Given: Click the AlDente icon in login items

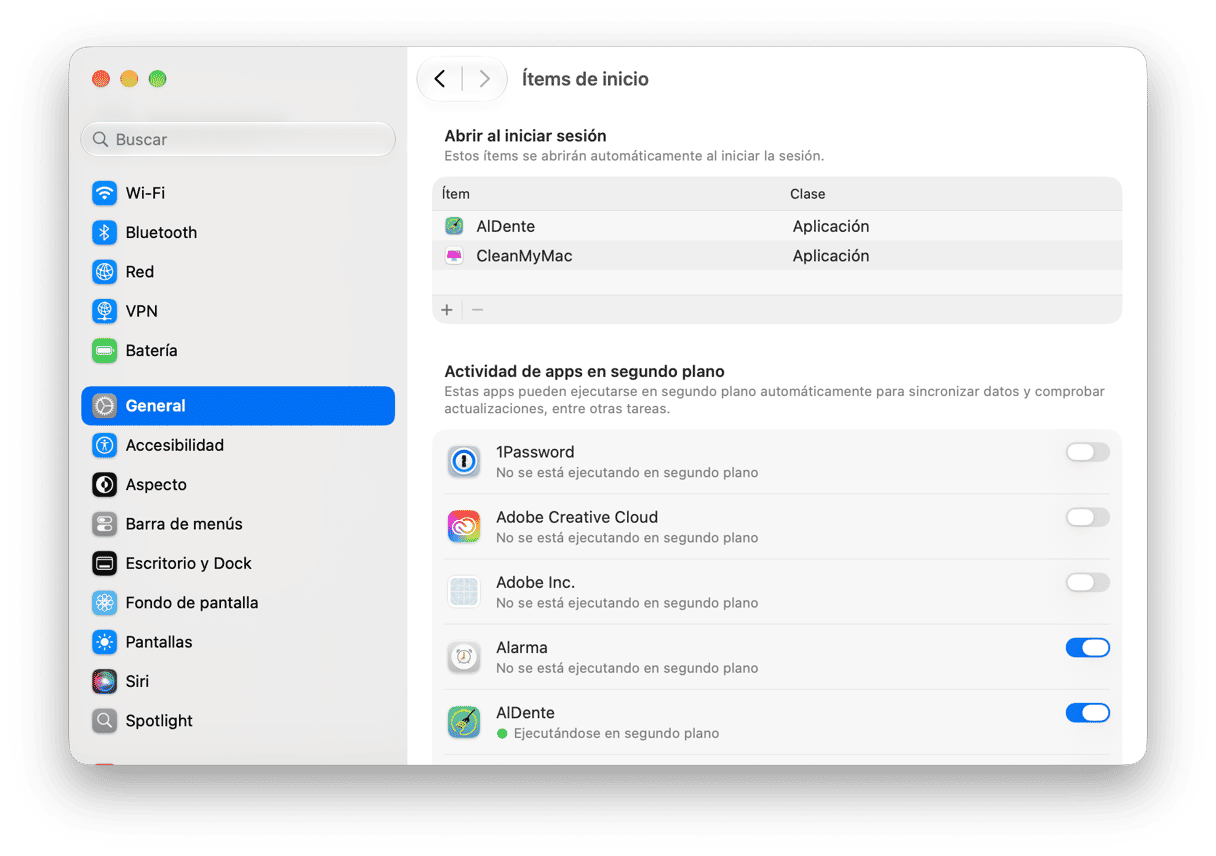Looking at the screenshot, I should click(455, 226).
